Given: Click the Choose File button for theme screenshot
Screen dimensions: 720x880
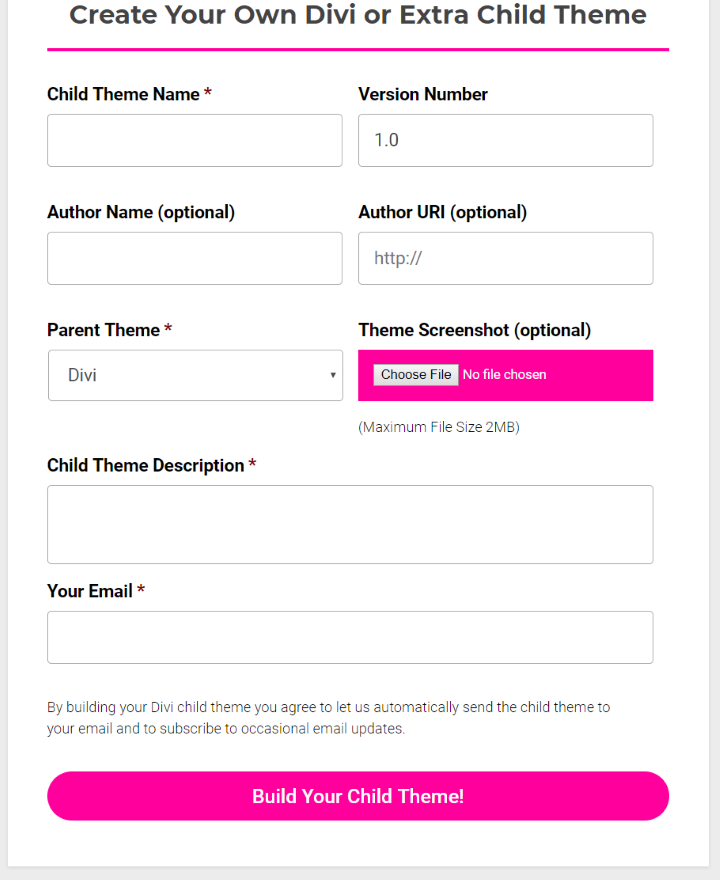Looking at the screenshot, I should (x=415, y=374).
